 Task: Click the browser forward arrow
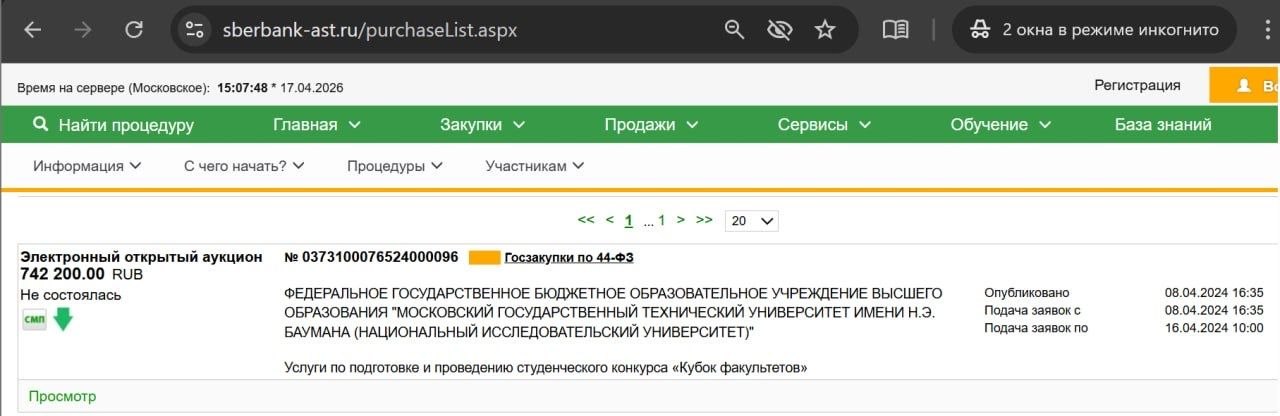(x=83, y=30)
